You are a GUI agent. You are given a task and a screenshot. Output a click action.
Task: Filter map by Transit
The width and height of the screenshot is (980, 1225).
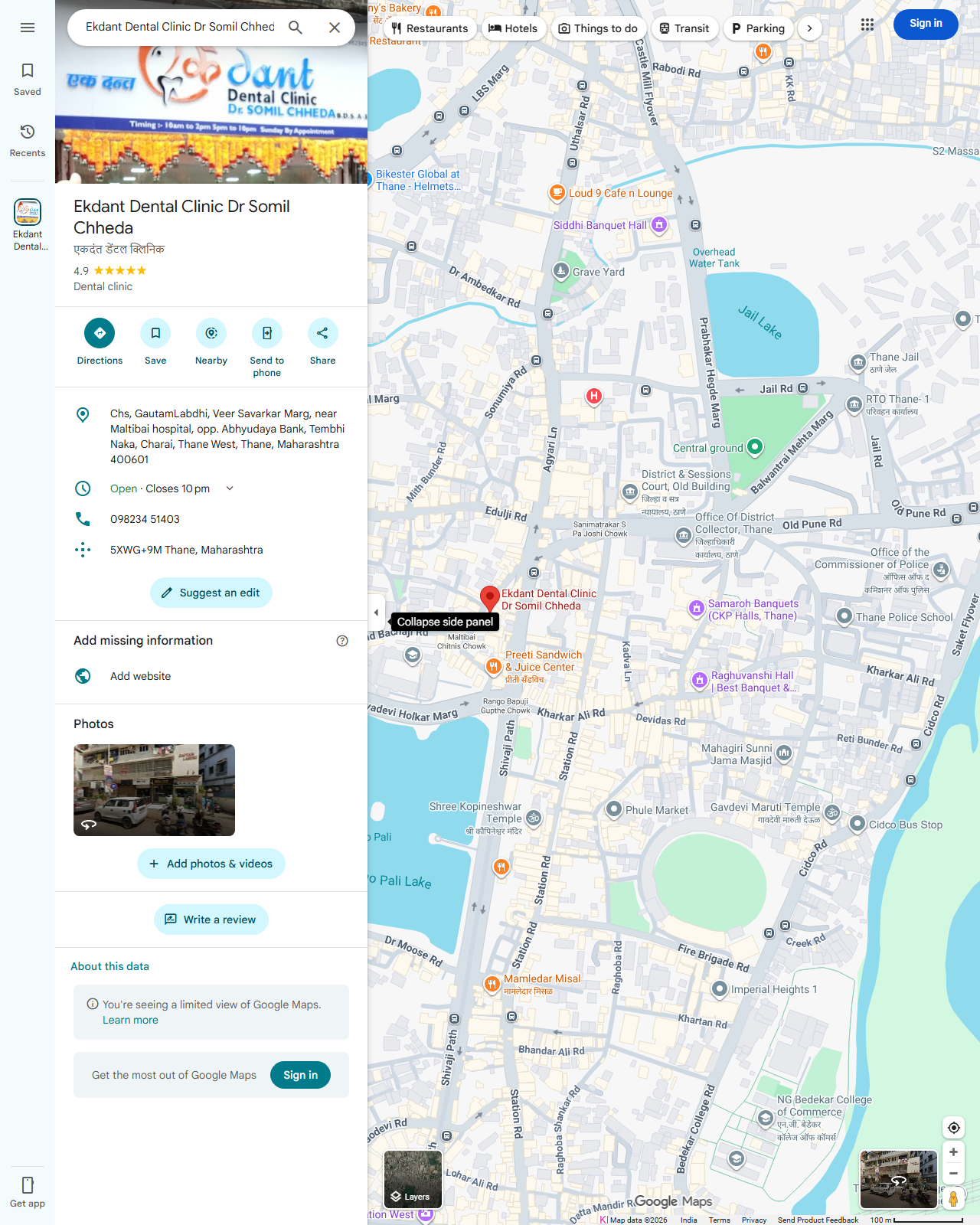click(684, 28)
